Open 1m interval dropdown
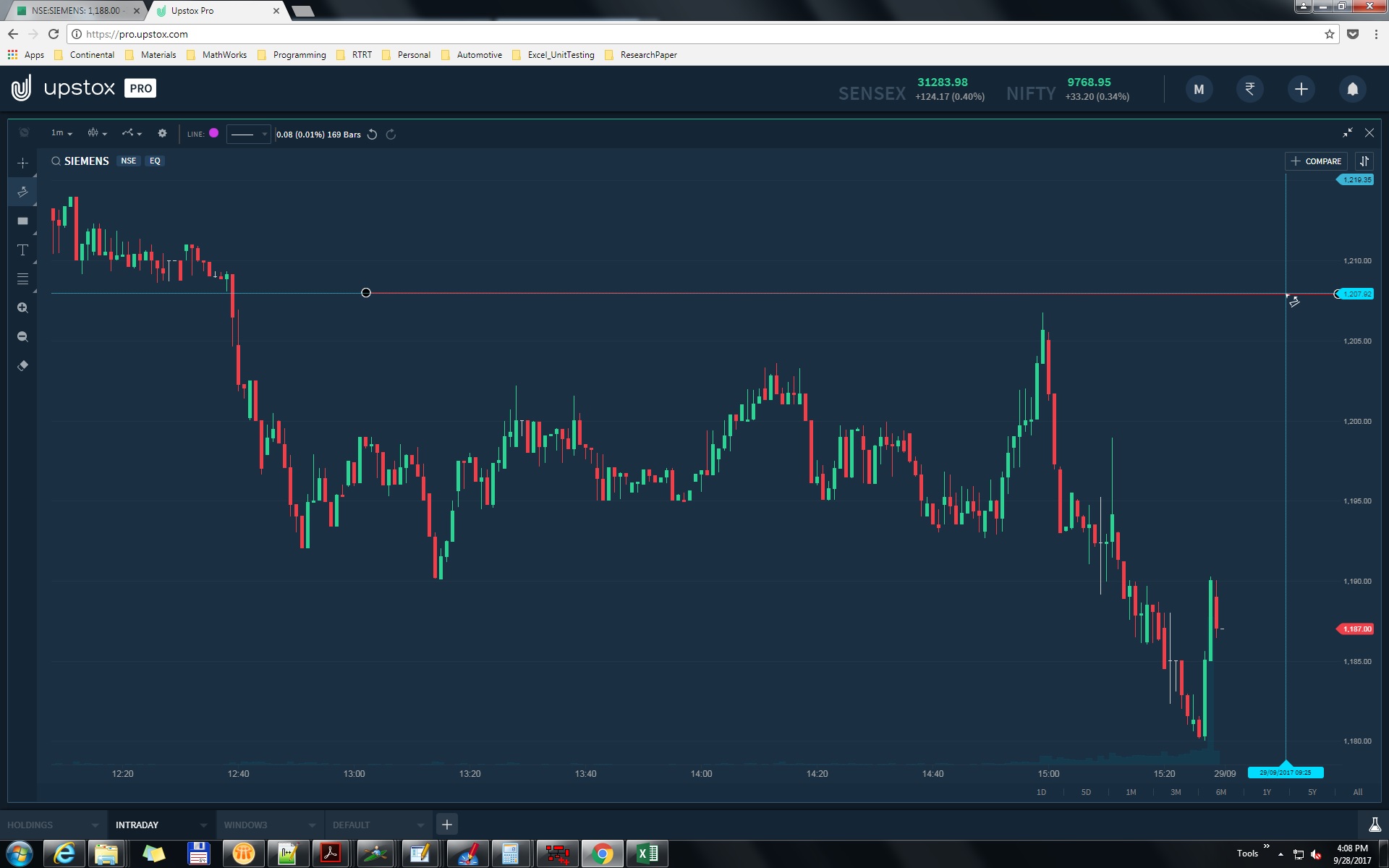The width and height of the screenshot is (1389, 868). [61, 133]
